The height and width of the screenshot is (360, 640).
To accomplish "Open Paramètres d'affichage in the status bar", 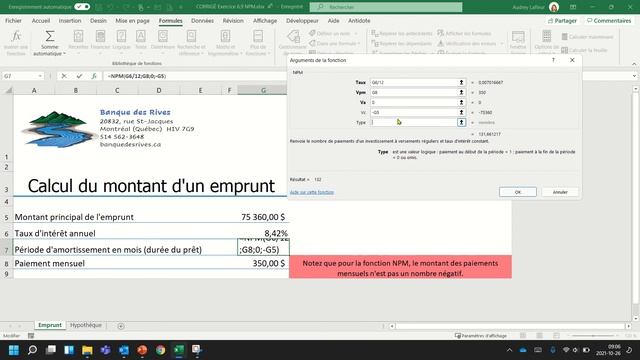I will tap(481, 336).
